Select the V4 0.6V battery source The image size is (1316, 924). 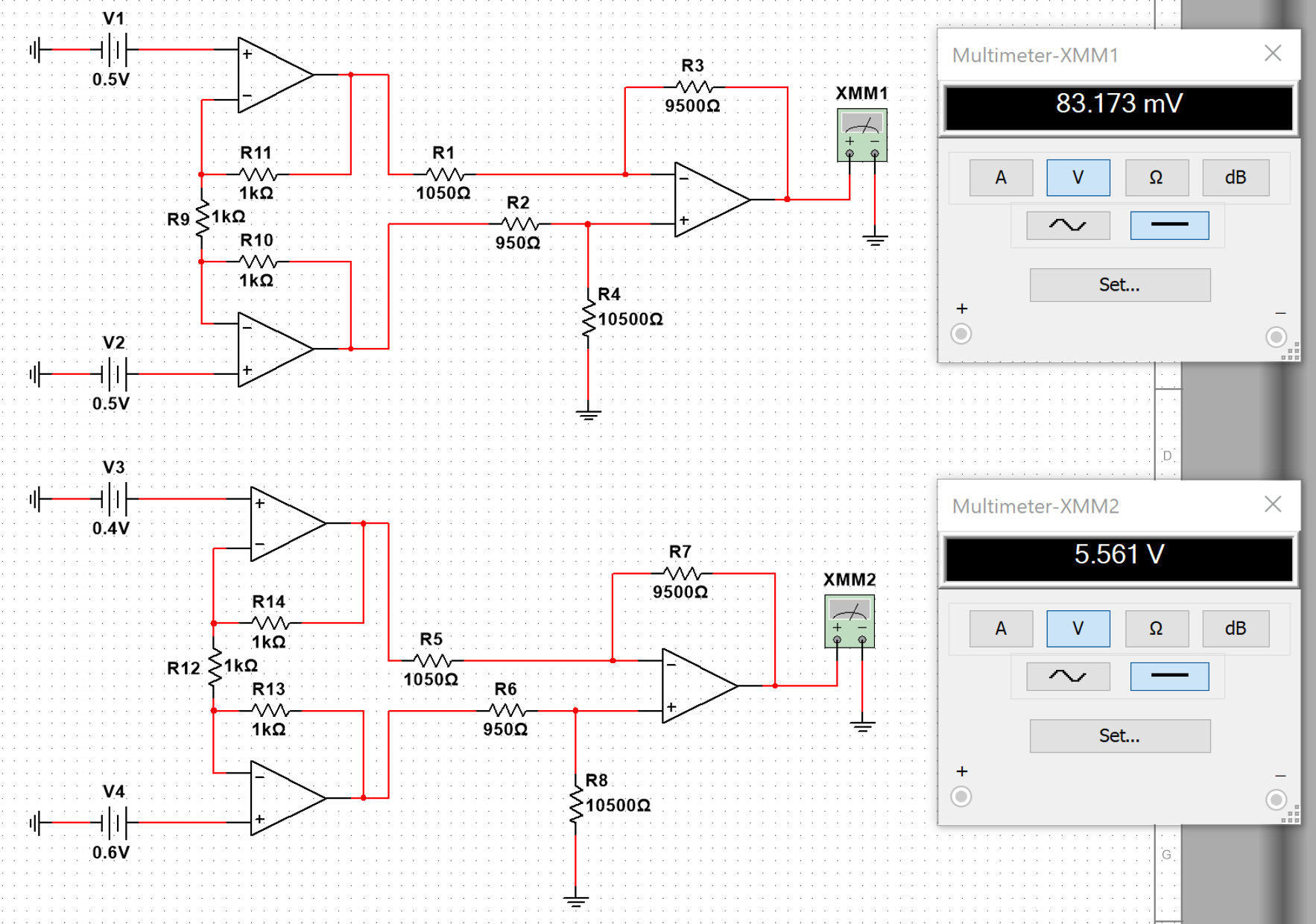(x=113, y=823)
